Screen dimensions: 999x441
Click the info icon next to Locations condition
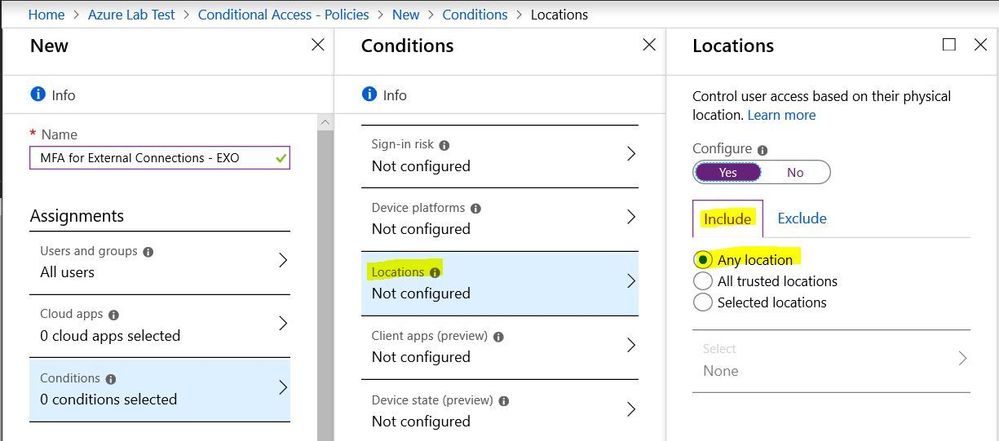pos(435,272)
